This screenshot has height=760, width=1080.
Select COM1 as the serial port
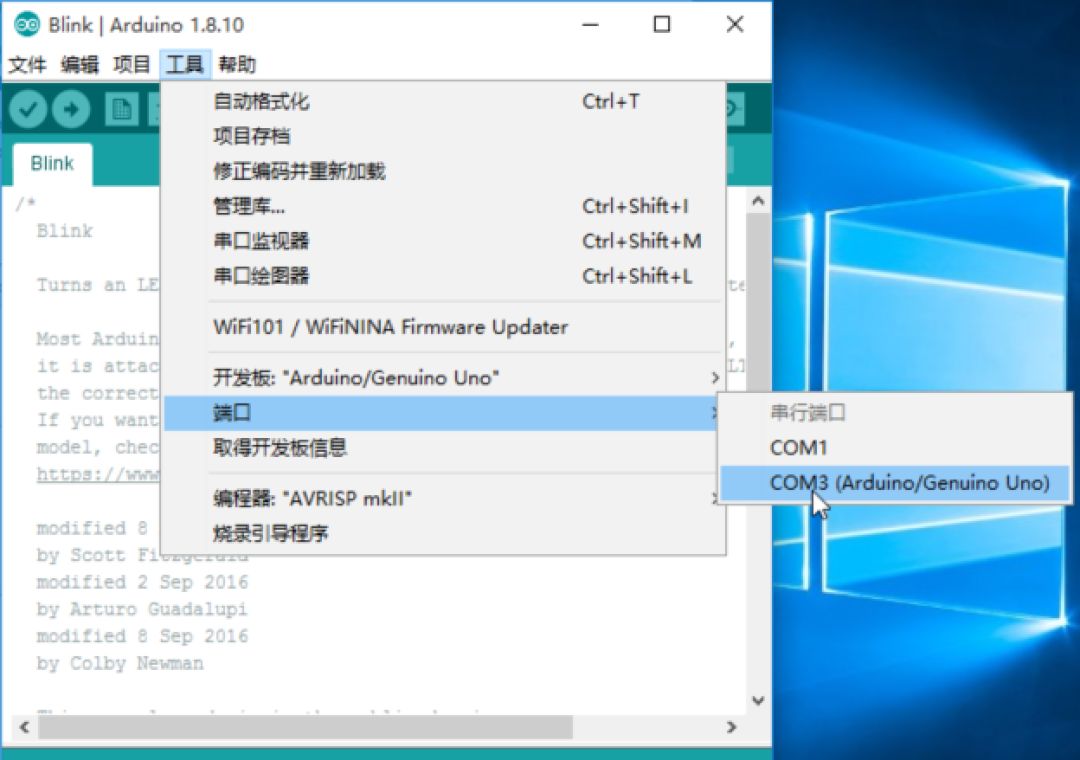pyautogui.click(x=799, y=448)
